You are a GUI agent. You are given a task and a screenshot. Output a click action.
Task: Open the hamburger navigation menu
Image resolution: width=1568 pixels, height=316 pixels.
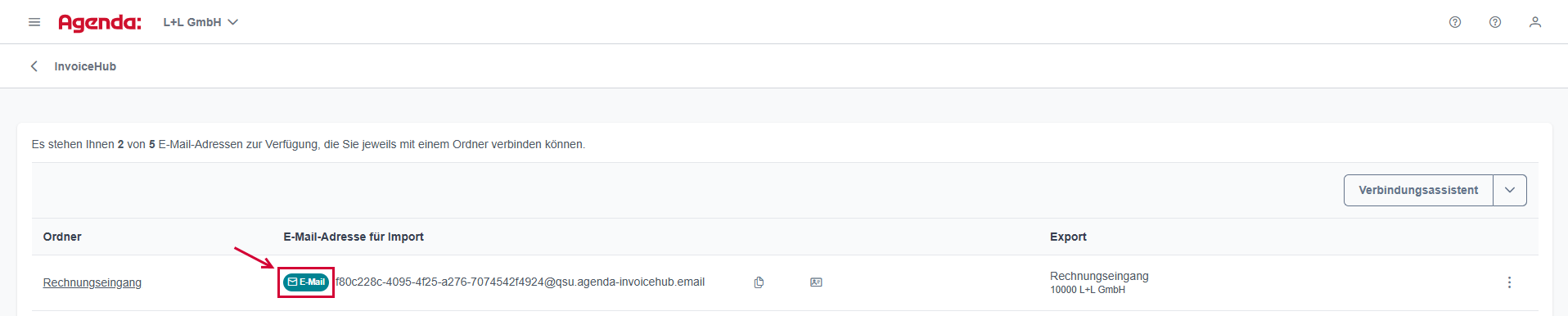(x=34, y=22)
